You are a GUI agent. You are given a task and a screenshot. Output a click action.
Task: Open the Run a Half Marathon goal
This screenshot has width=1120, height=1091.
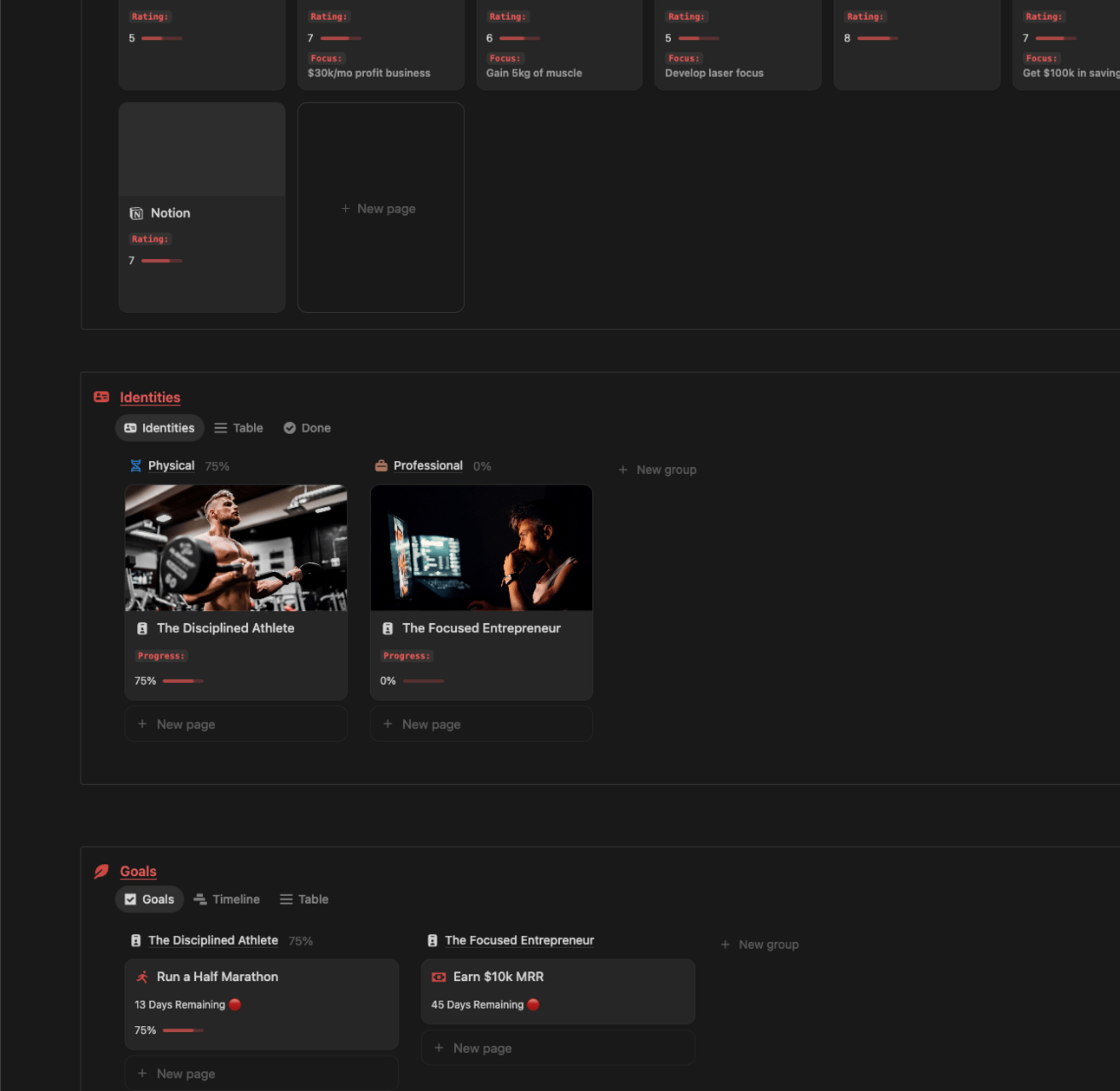pos(261,1004)
